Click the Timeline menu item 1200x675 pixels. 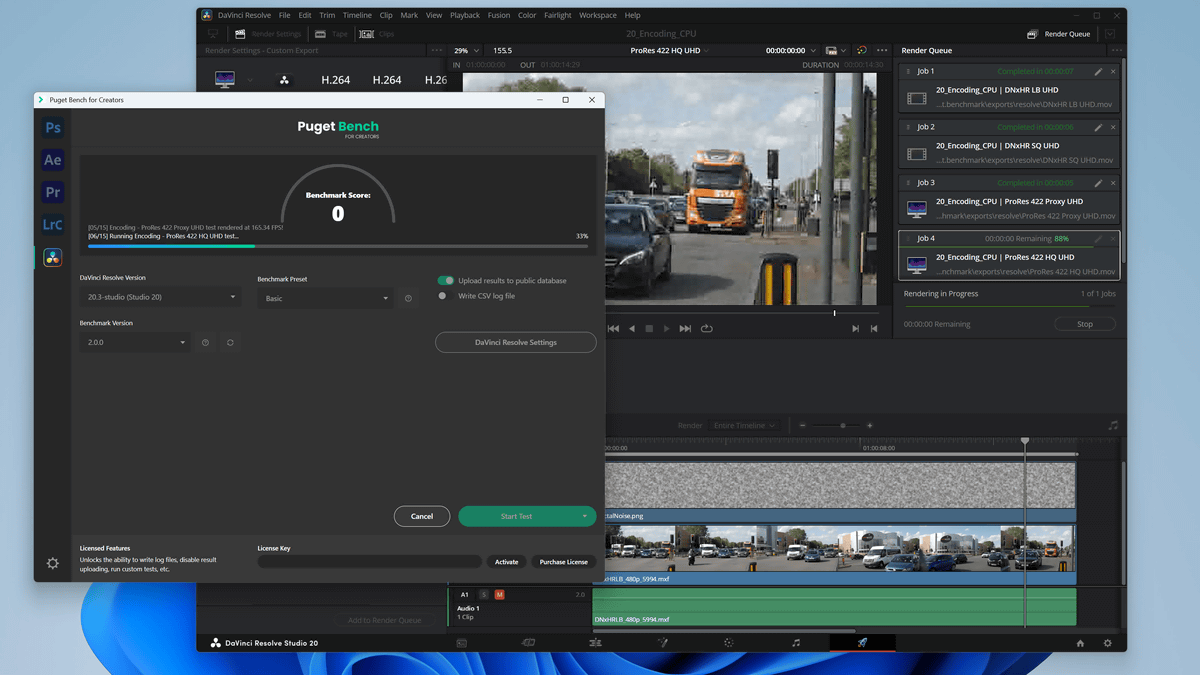pos(357,15)
